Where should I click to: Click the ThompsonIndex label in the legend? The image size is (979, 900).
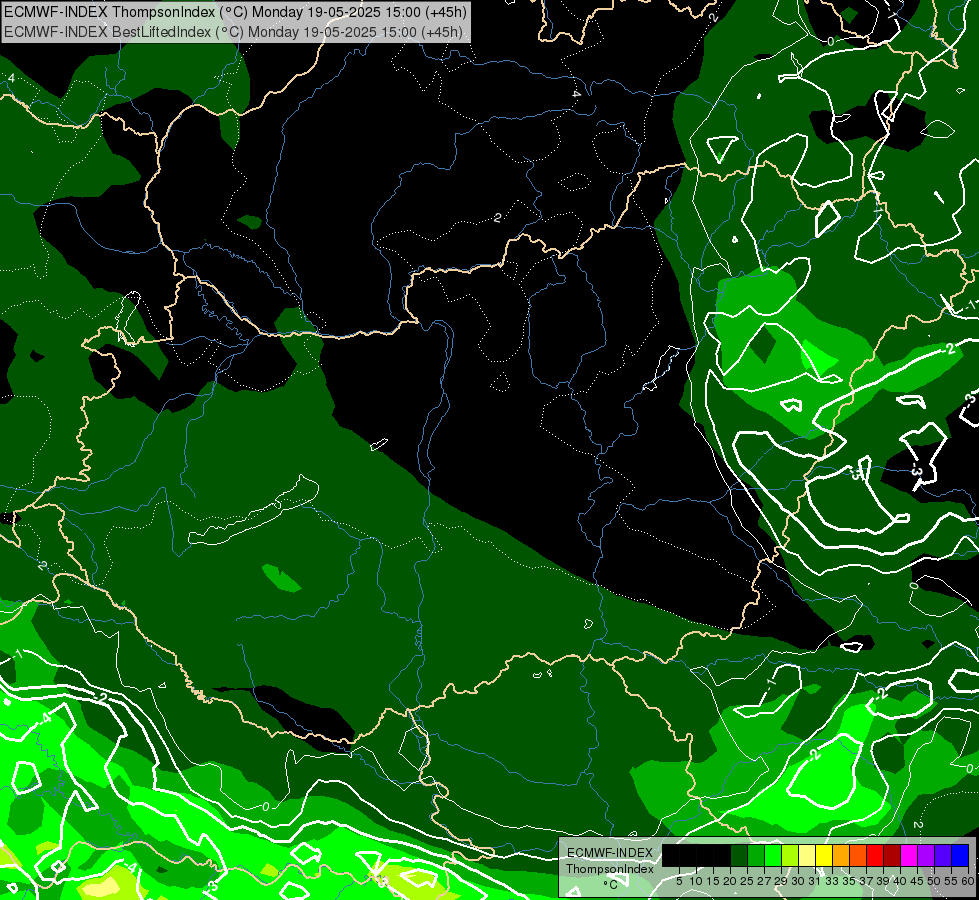point(609,869)
